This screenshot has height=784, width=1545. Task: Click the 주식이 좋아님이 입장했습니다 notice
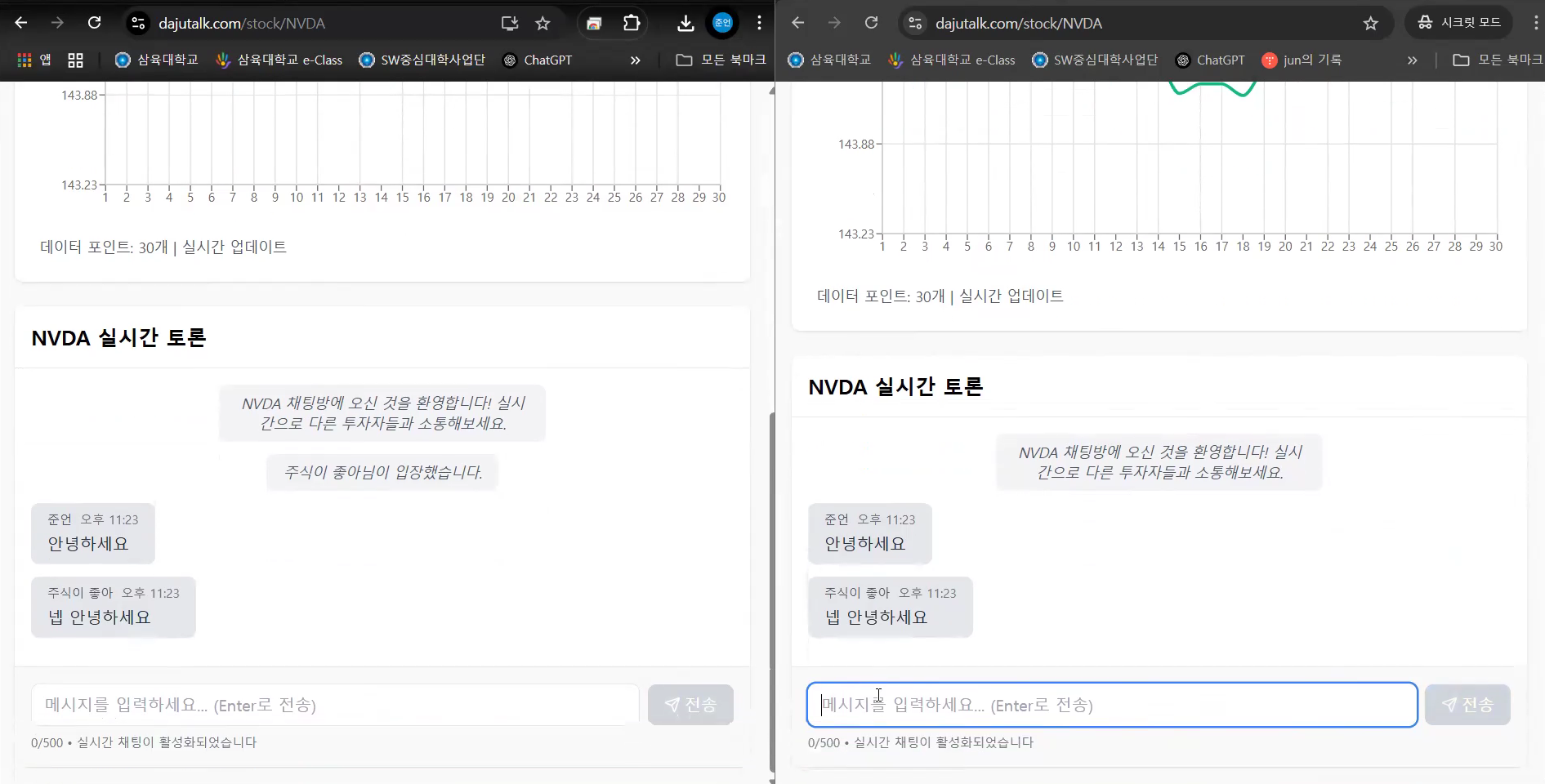click(x=382, y=472)
